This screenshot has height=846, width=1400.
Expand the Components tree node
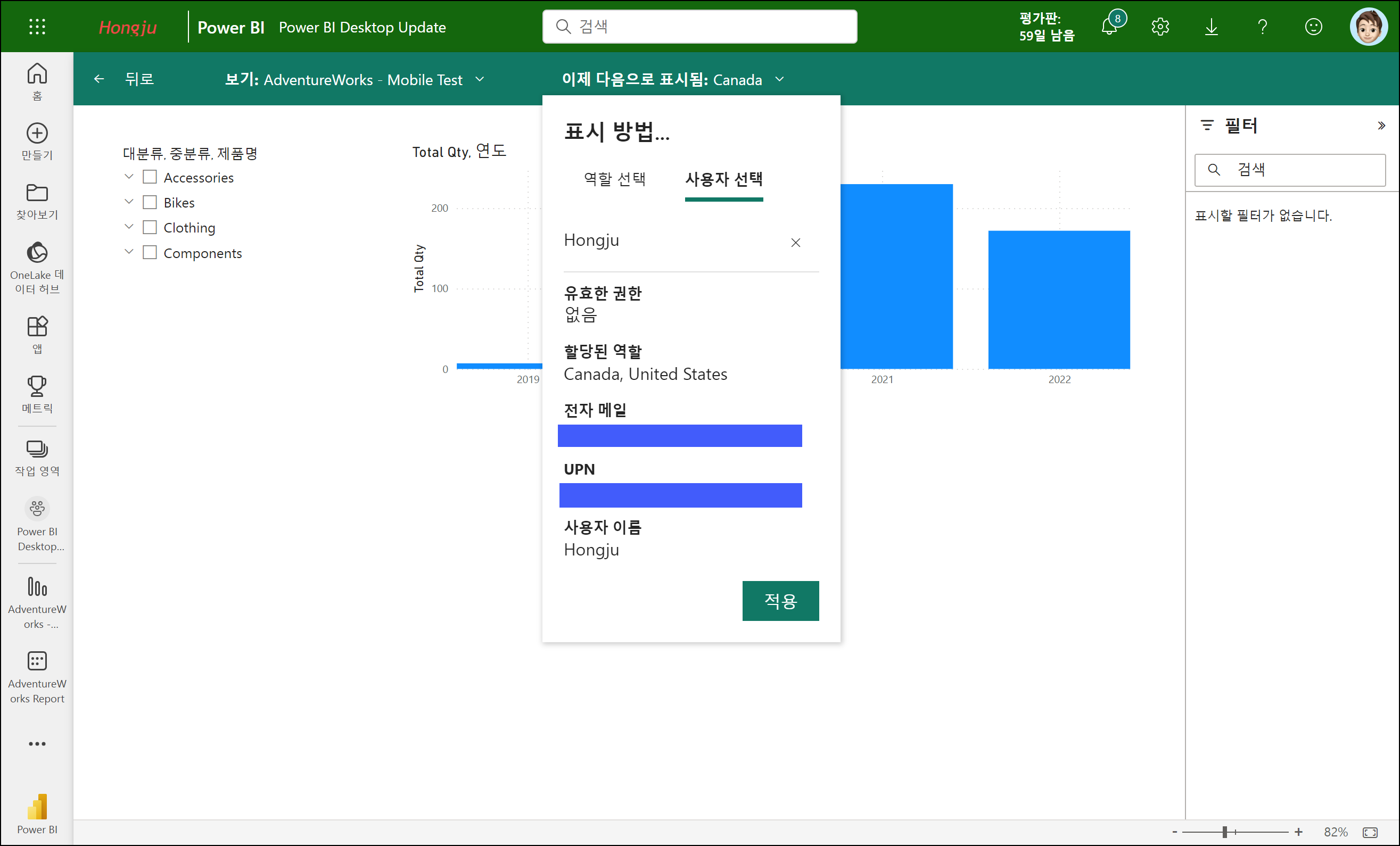tap(129, 252)
